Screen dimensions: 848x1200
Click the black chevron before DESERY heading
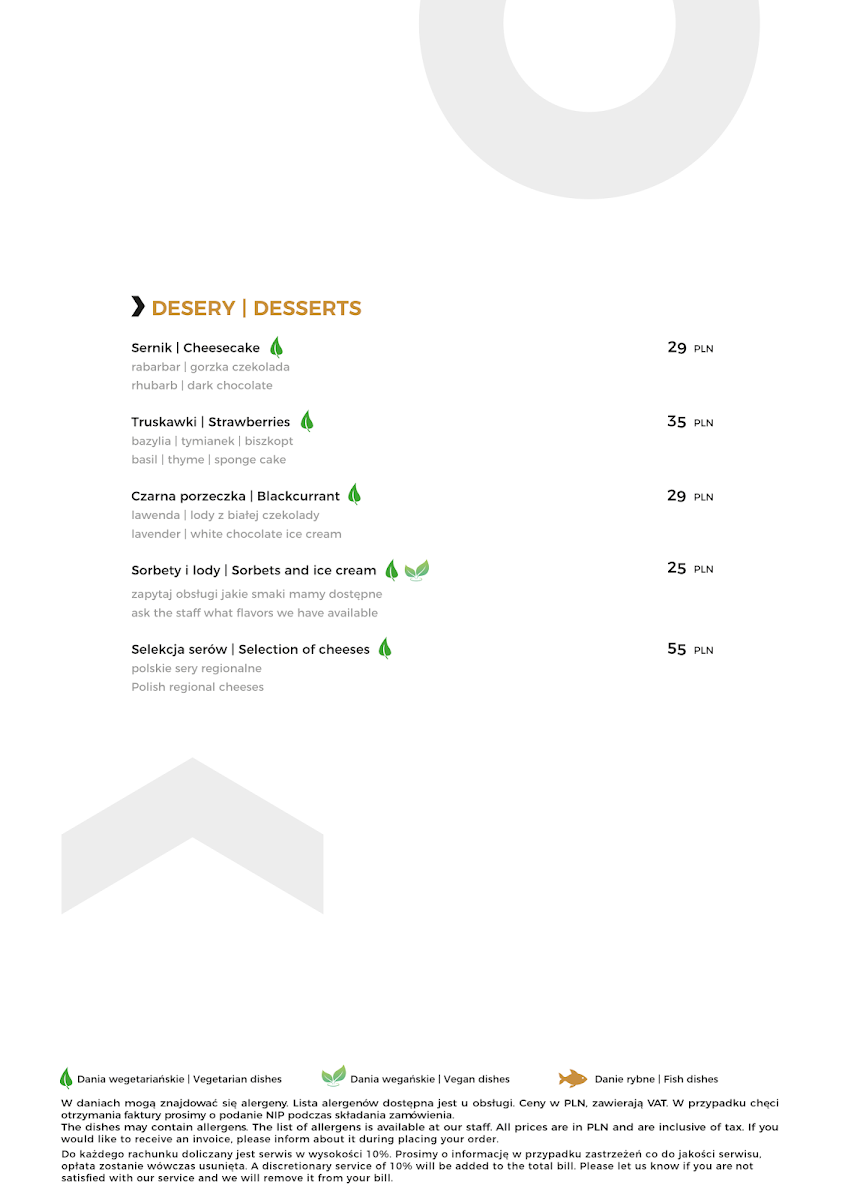138,307
